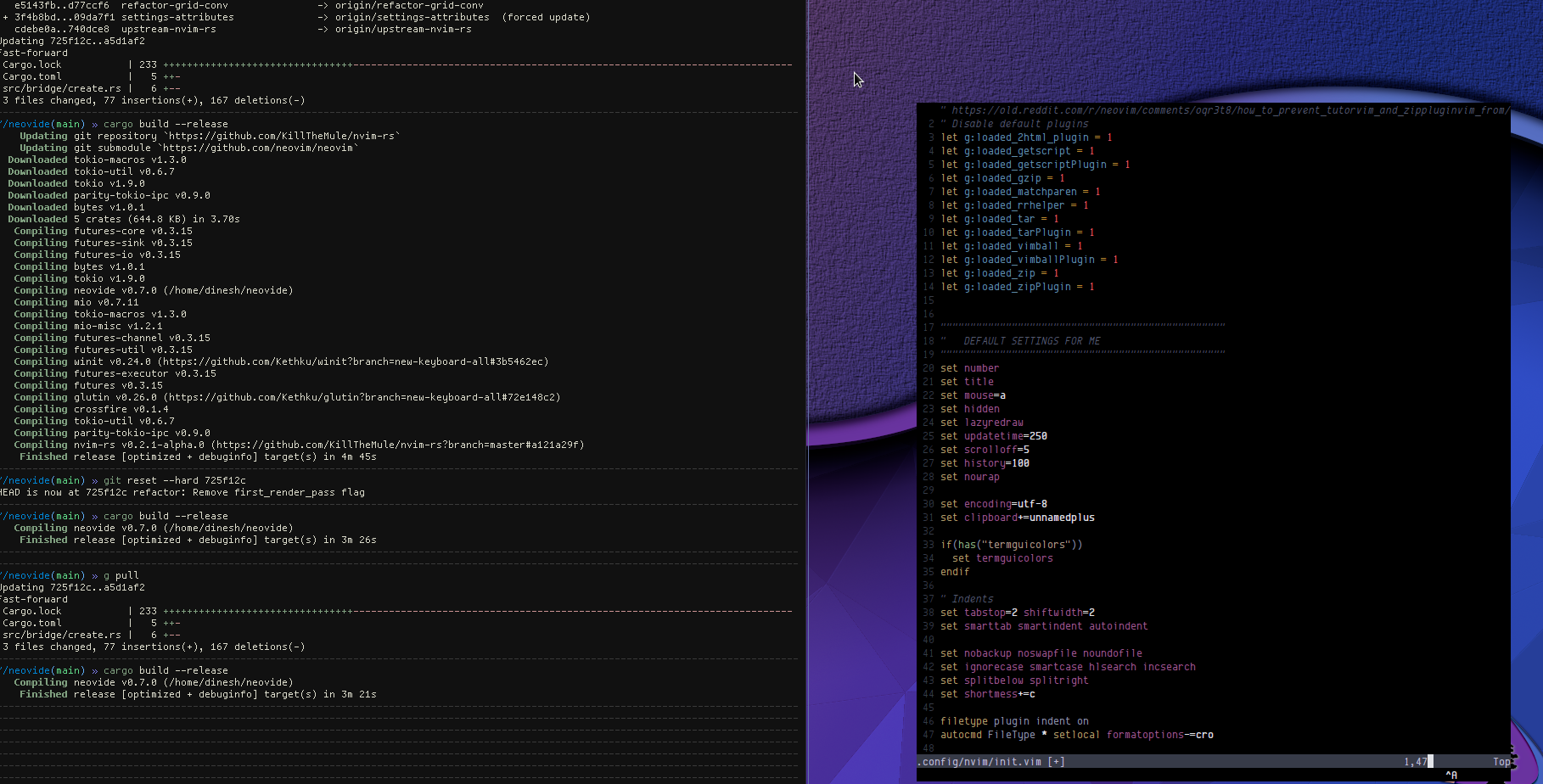Click the 'set clipboard+=unnamedplus' line
The width and height of the screenshot is (1543, 784).
coord(1017,518)
